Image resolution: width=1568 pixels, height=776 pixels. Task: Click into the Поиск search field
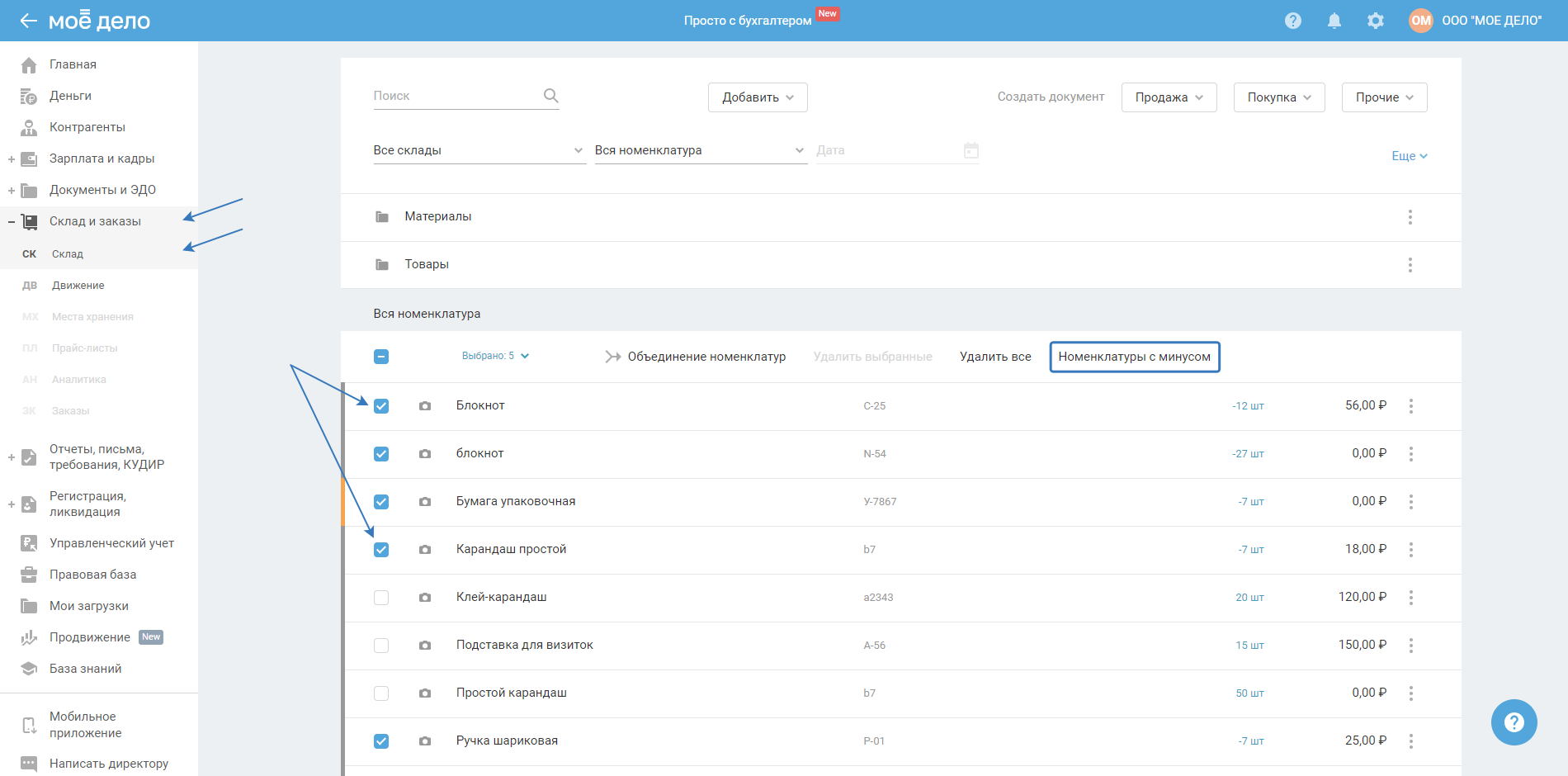pyautogui.click(x=454, y=96)
